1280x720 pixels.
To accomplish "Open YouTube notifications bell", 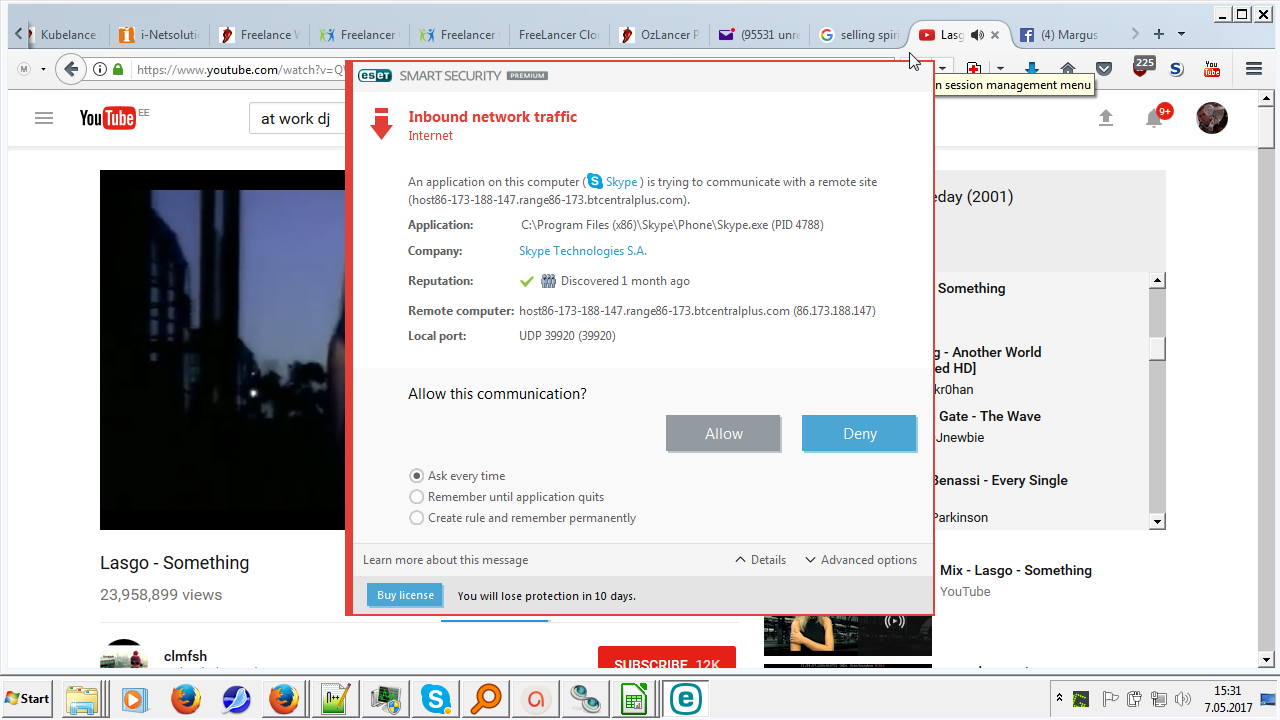I will point(1154,118).
